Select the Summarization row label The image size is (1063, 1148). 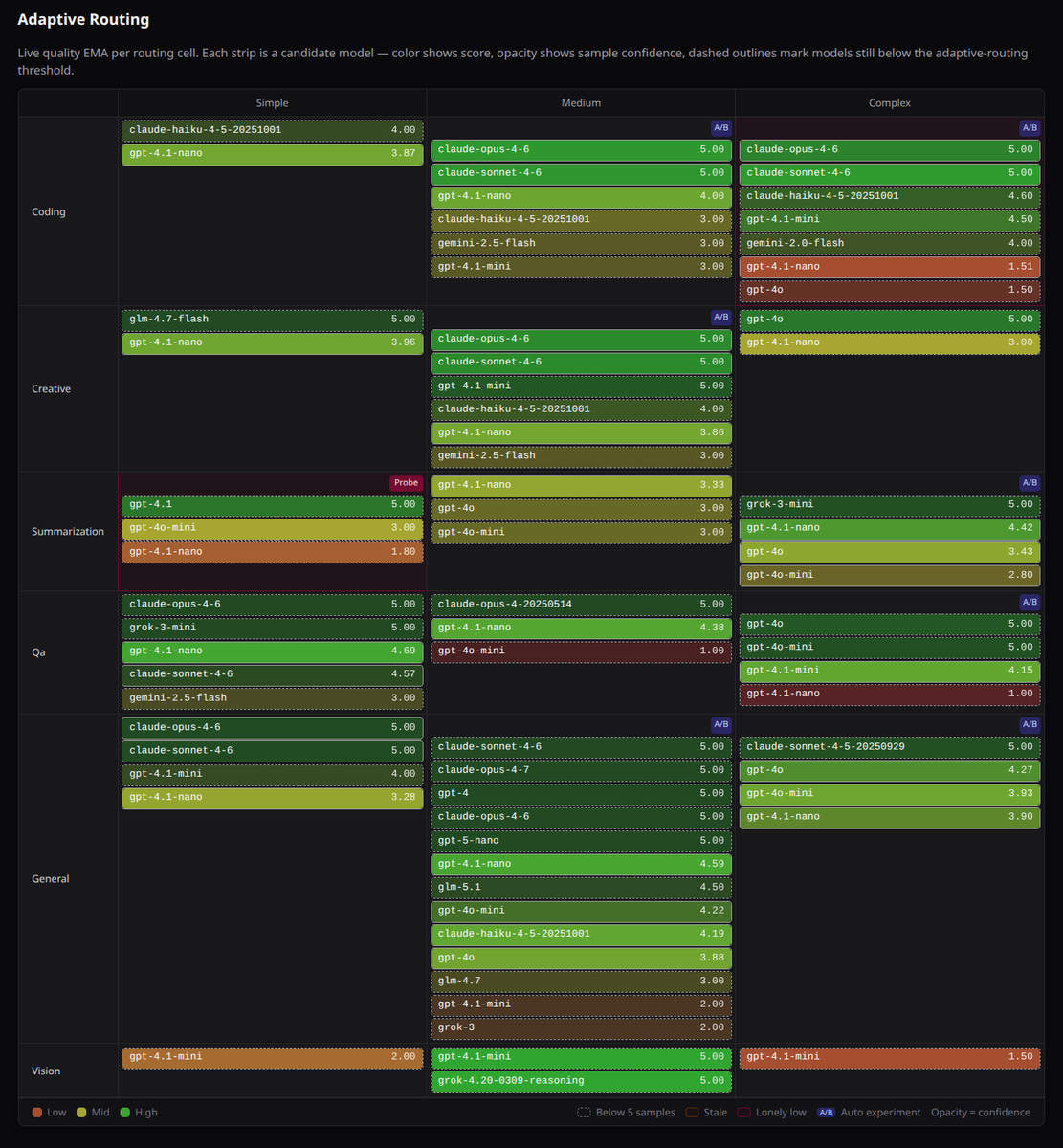68,532
